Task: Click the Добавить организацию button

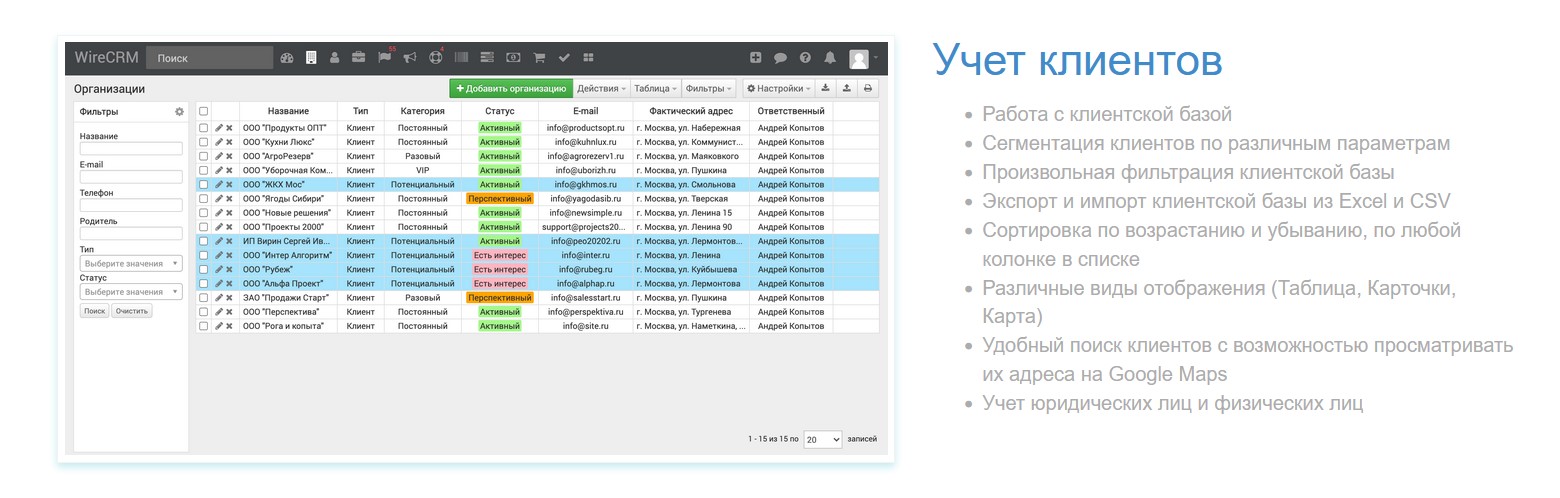Action: coord(511,88)
